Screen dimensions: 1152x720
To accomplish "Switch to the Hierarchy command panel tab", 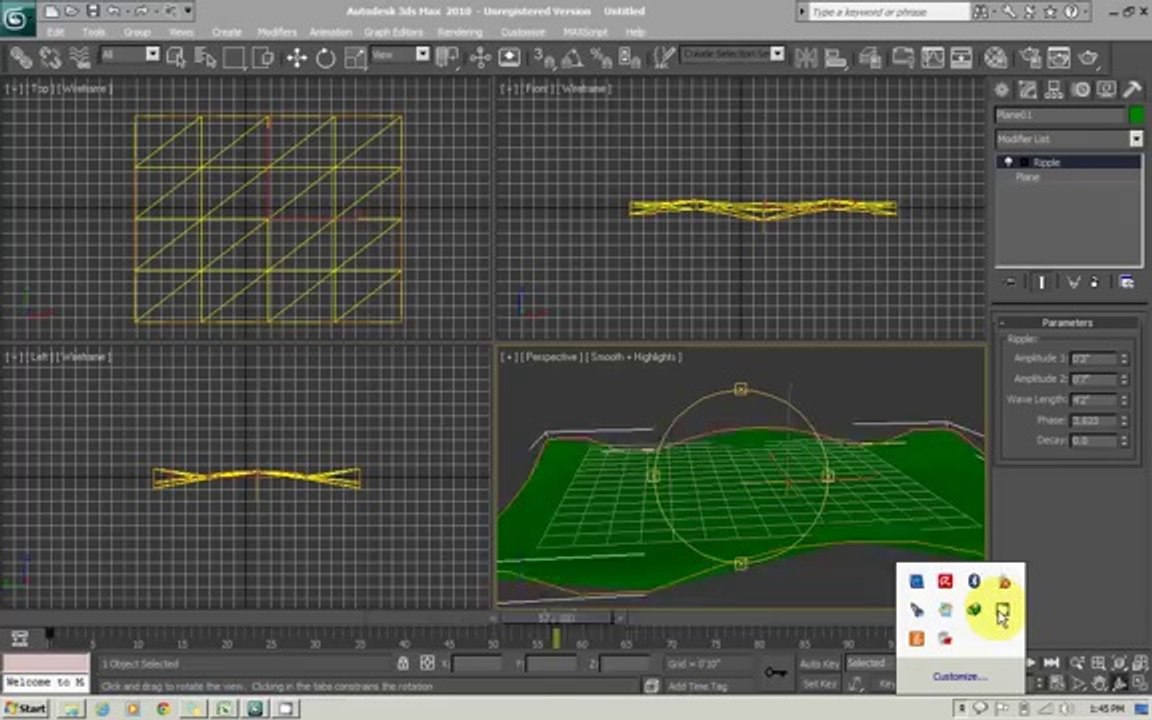I will click(1054, 90).
